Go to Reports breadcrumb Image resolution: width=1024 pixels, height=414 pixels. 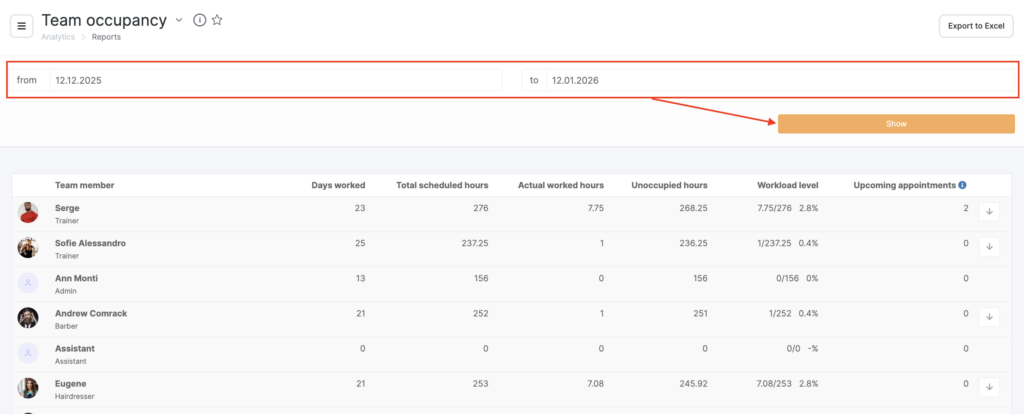point(106,37)
